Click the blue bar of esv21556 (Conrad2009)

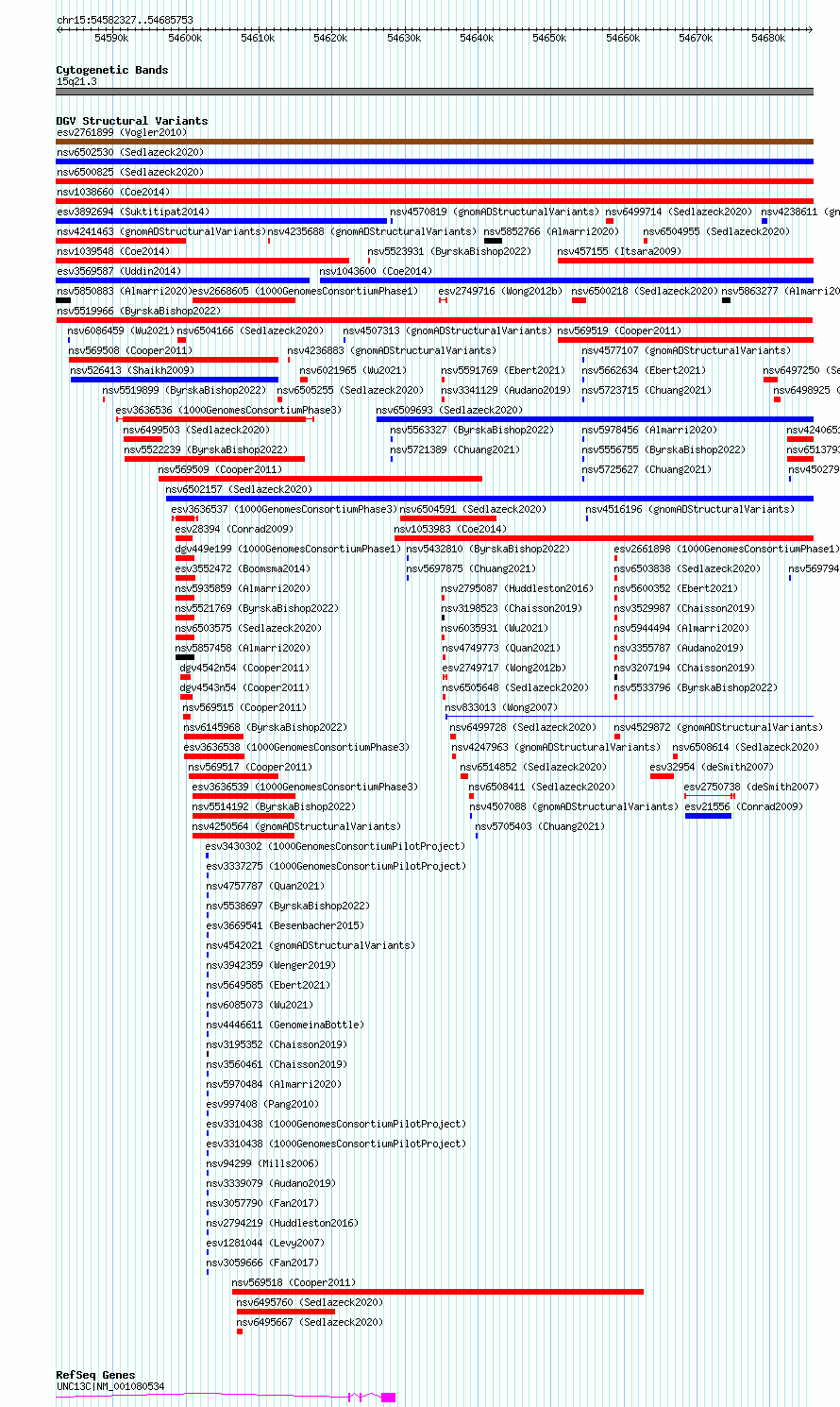point(708,816)
